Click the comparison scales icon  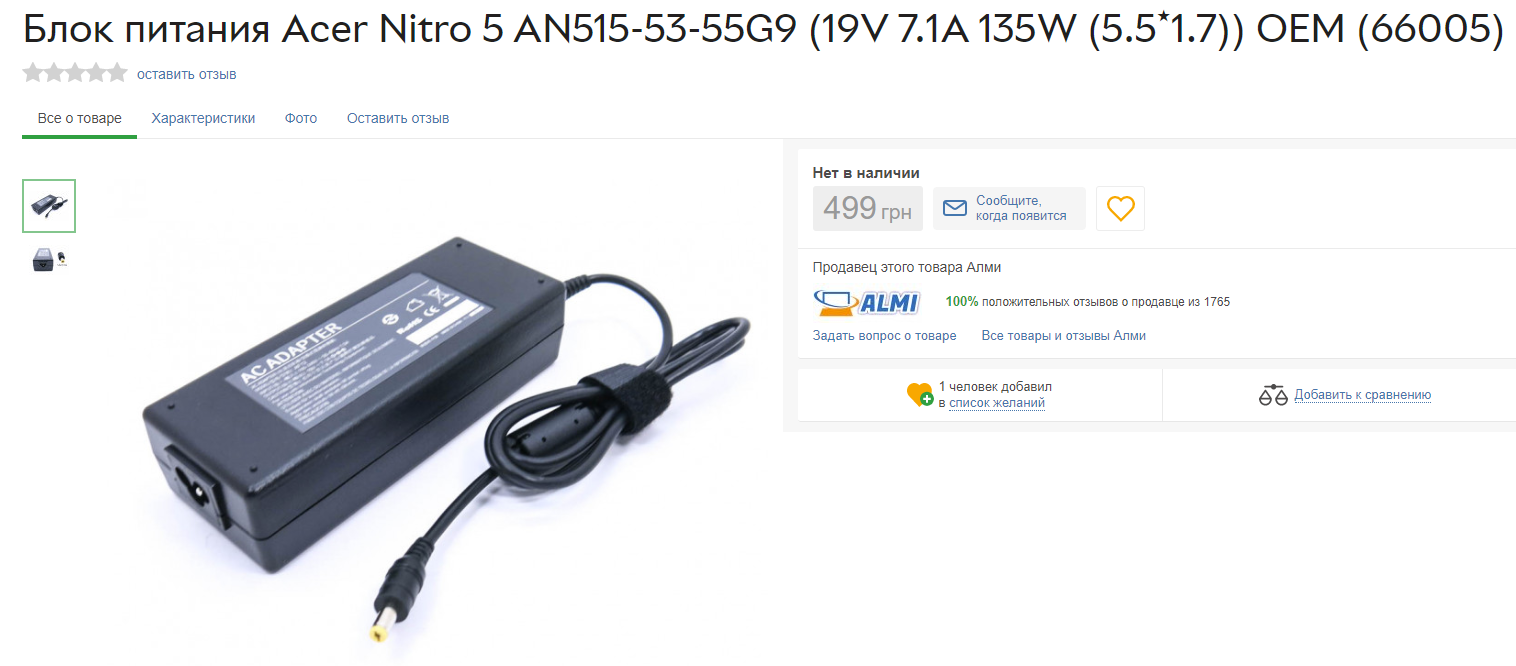(x=1272, y=395)
